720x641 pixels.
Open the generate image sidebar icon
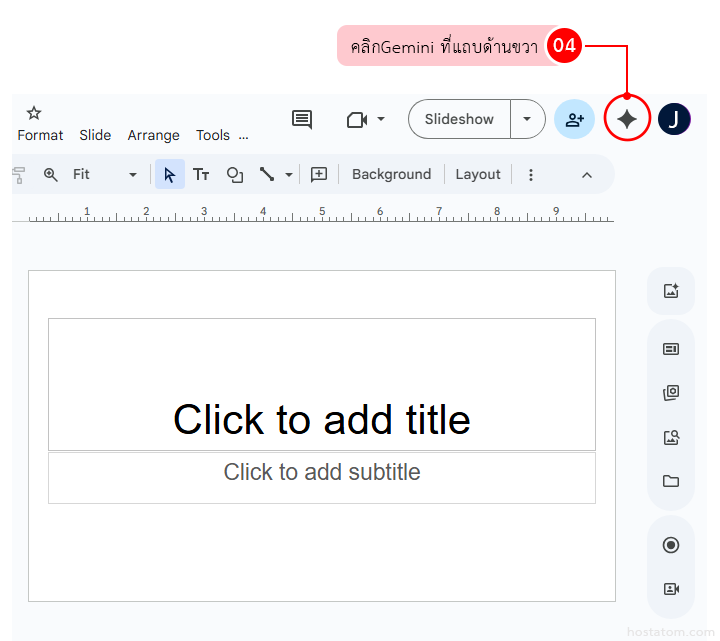click(x=671, y=291)
